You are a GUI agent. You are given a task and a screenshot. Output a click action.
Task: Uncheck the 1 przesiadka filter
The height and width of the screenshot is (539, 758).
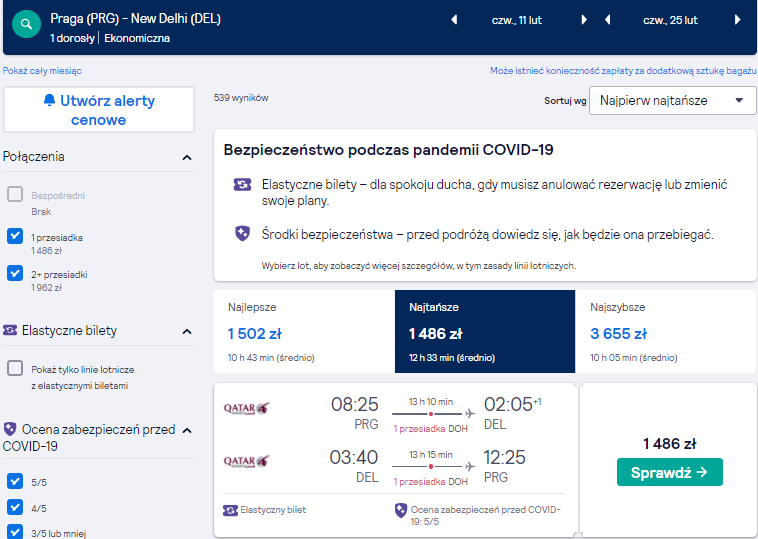click(x=15, y=236)
